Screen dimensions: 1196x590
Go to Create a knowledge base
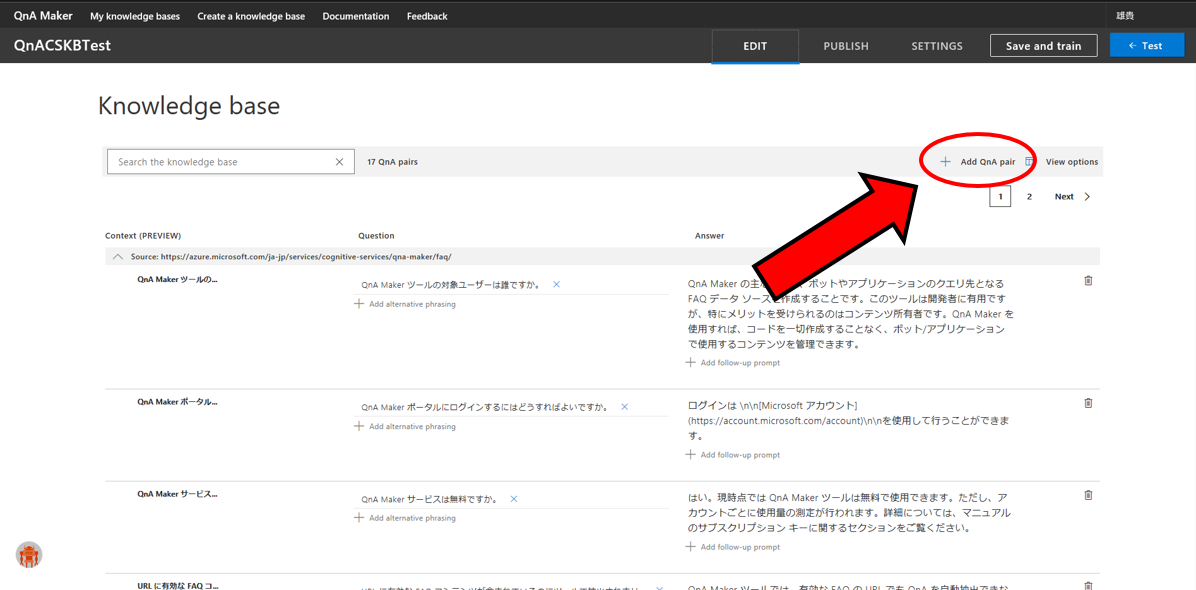pyautogui.click(x=251, y=16)
